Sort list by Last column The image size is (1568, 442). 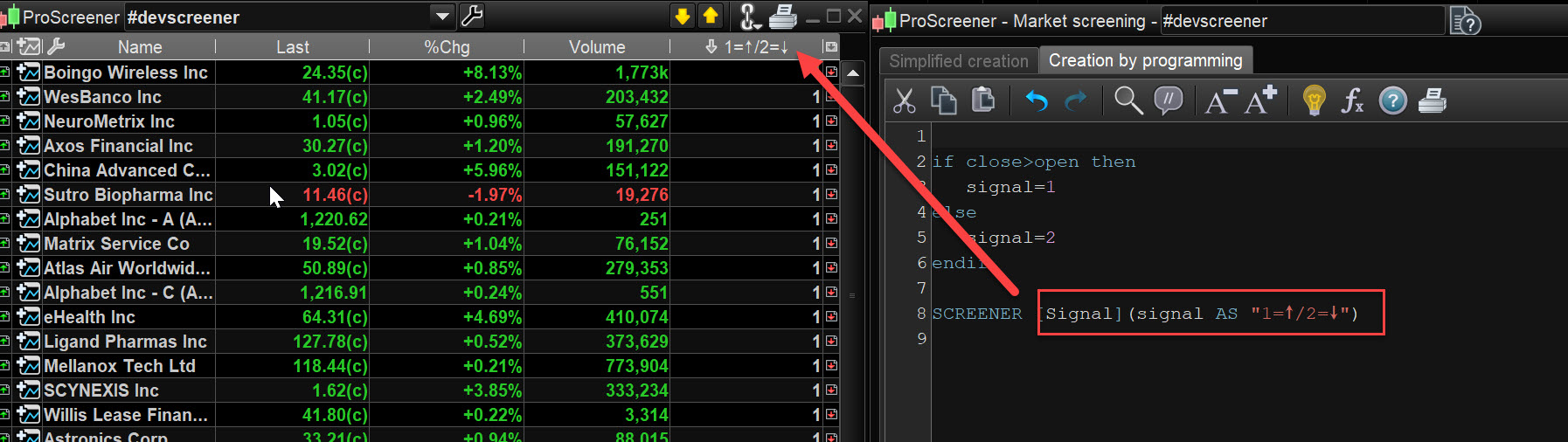pyautogui.click(x=293, y=47)
